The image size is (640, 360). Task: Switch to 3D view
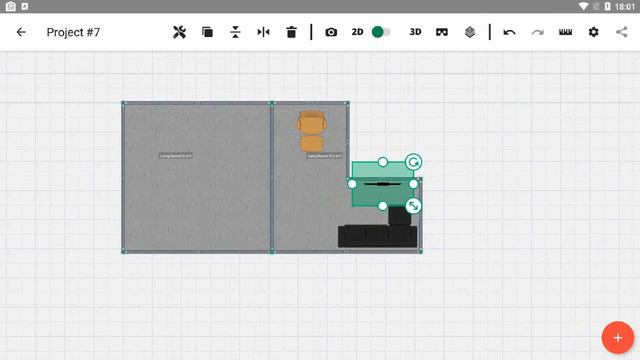pos(415,32)
